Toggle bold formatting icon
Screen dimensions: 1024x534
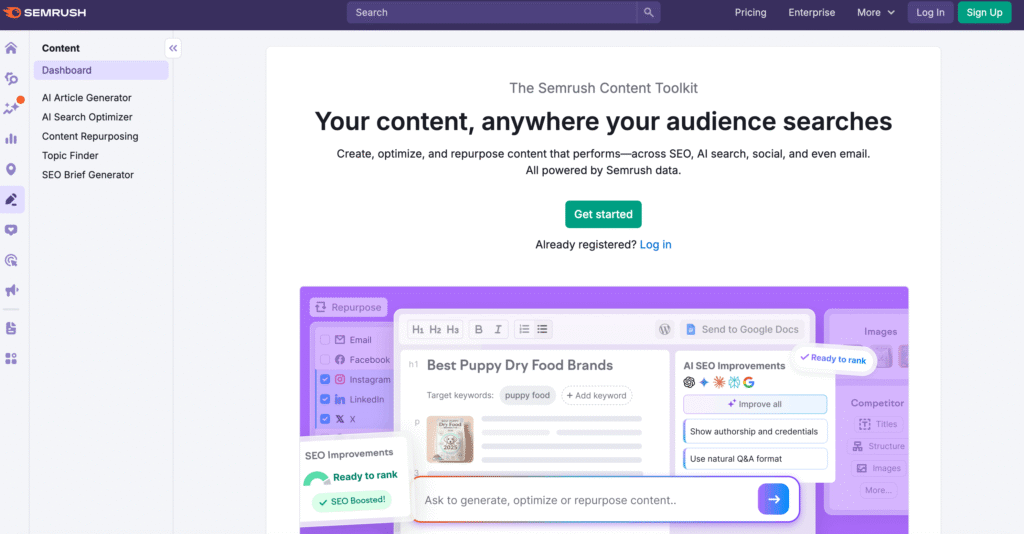pos(479,330)
